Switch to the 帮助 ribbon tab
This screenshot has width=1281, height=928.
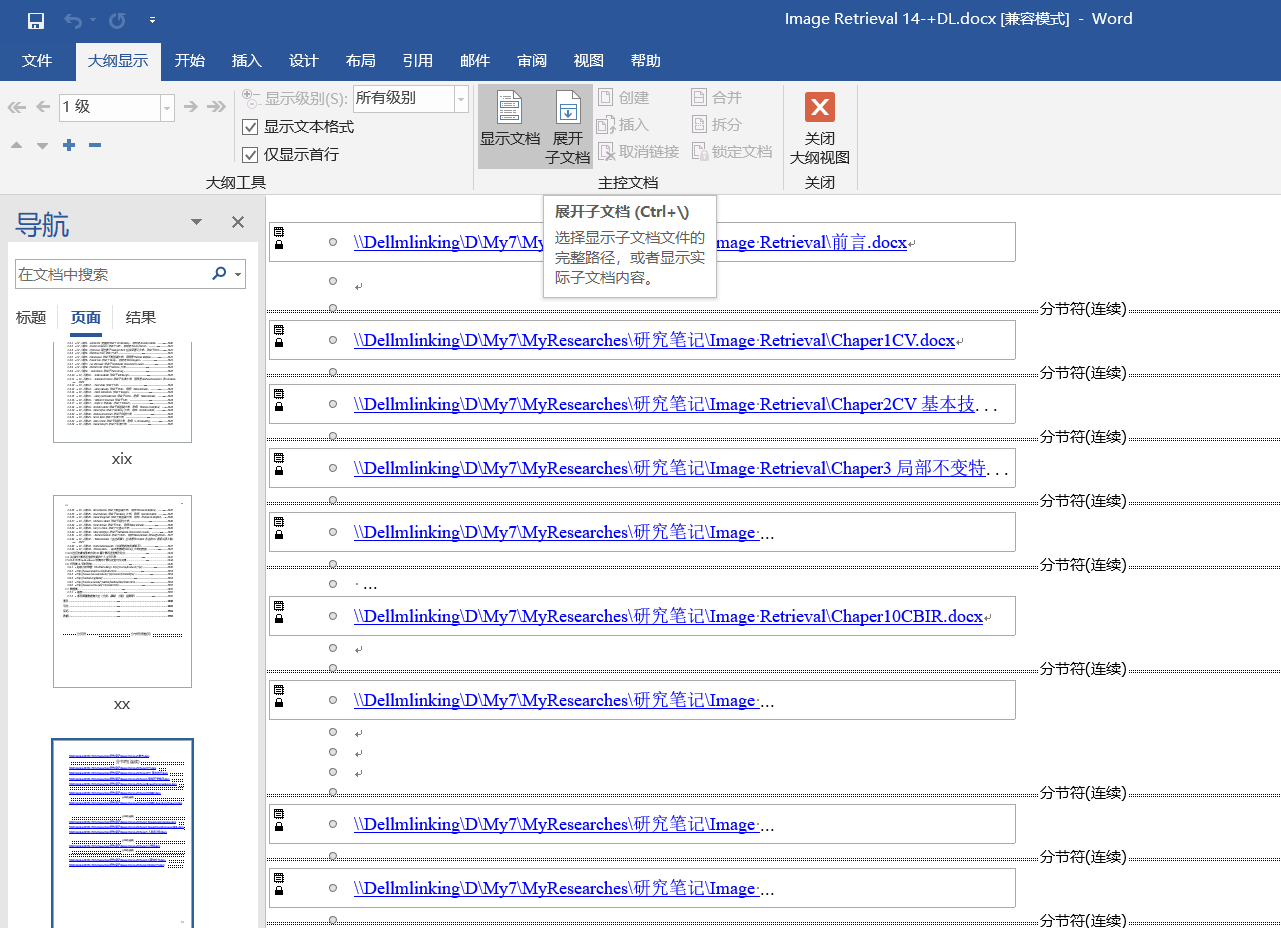click(x=646, y=61)
